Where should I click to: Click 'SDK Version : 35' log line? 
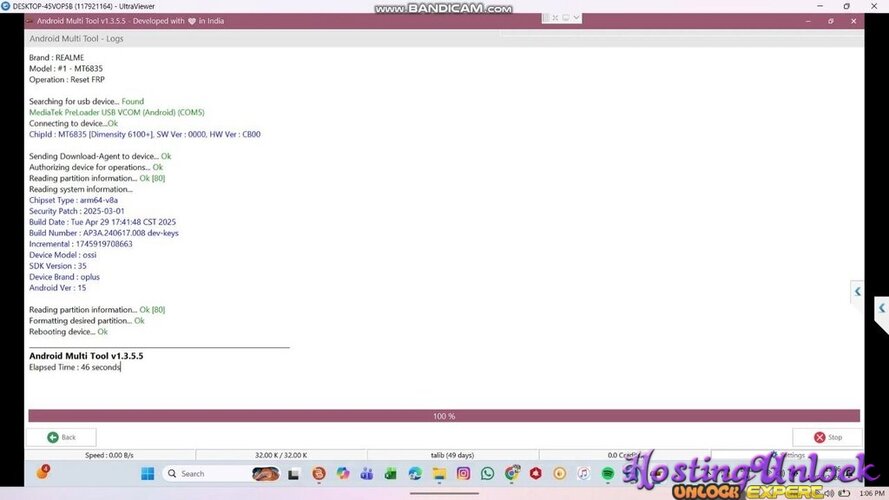[58, 266]
